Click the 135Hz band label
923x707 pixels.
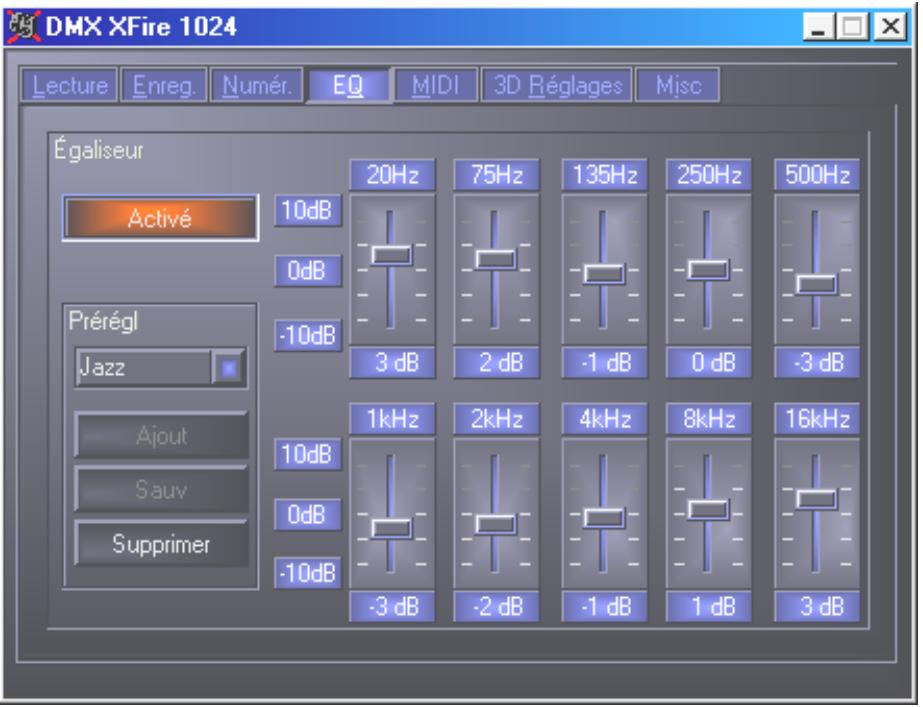(605, 175)
